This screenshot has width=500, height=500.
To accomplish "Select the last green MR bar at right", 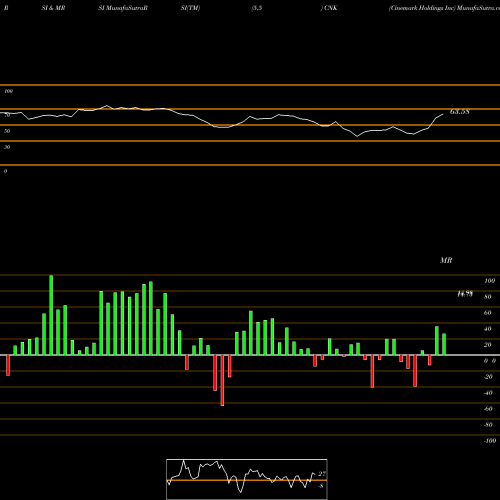I will pyautogui.click(x=444, y=344).
